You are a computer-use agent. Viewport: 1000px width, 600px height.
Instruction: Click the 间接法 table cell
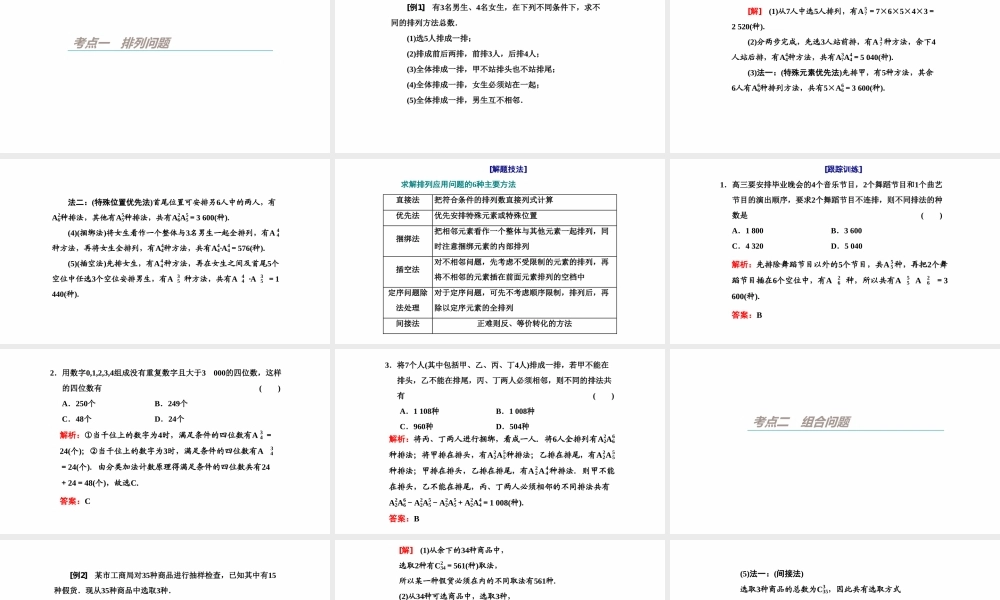click(408, 324)
